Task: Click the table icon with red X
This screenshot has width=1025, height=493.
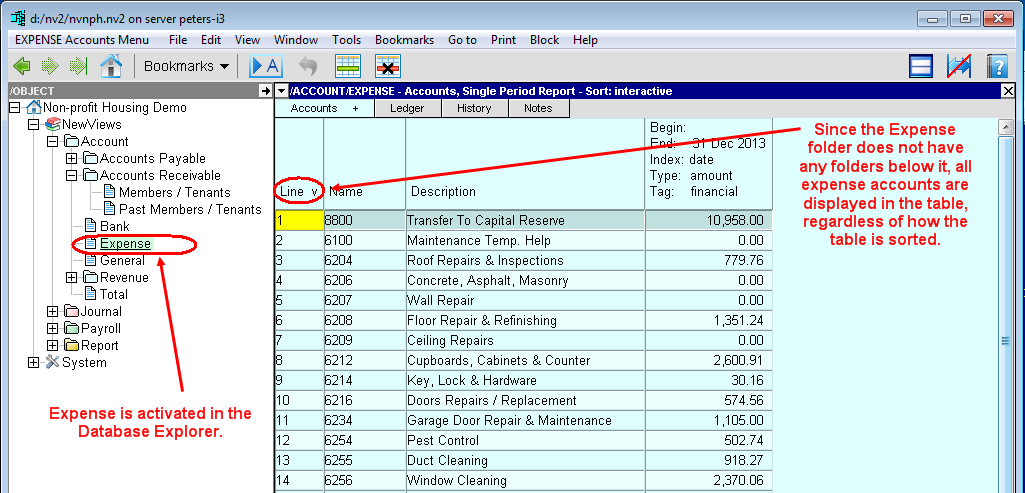Action: click(x=388, y=66)
